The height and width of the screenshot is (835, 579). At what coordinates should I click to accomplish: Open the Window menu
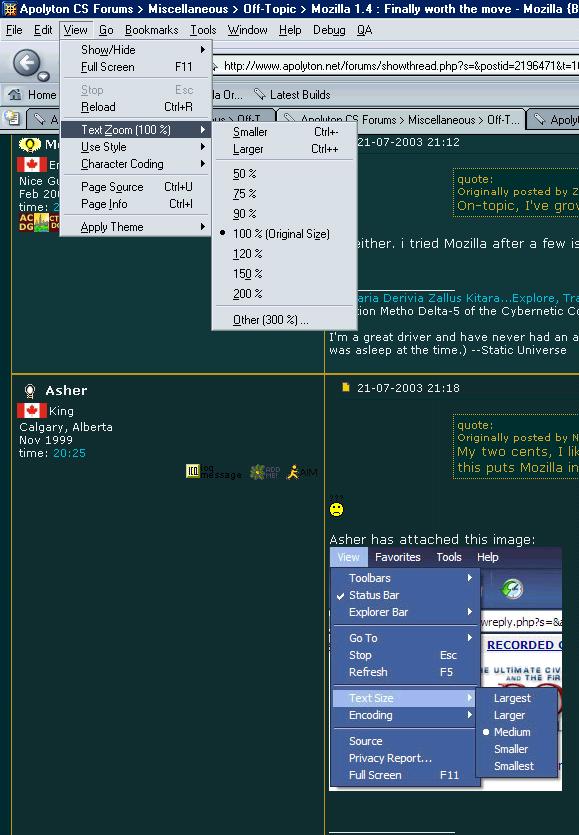pos(248,30)
